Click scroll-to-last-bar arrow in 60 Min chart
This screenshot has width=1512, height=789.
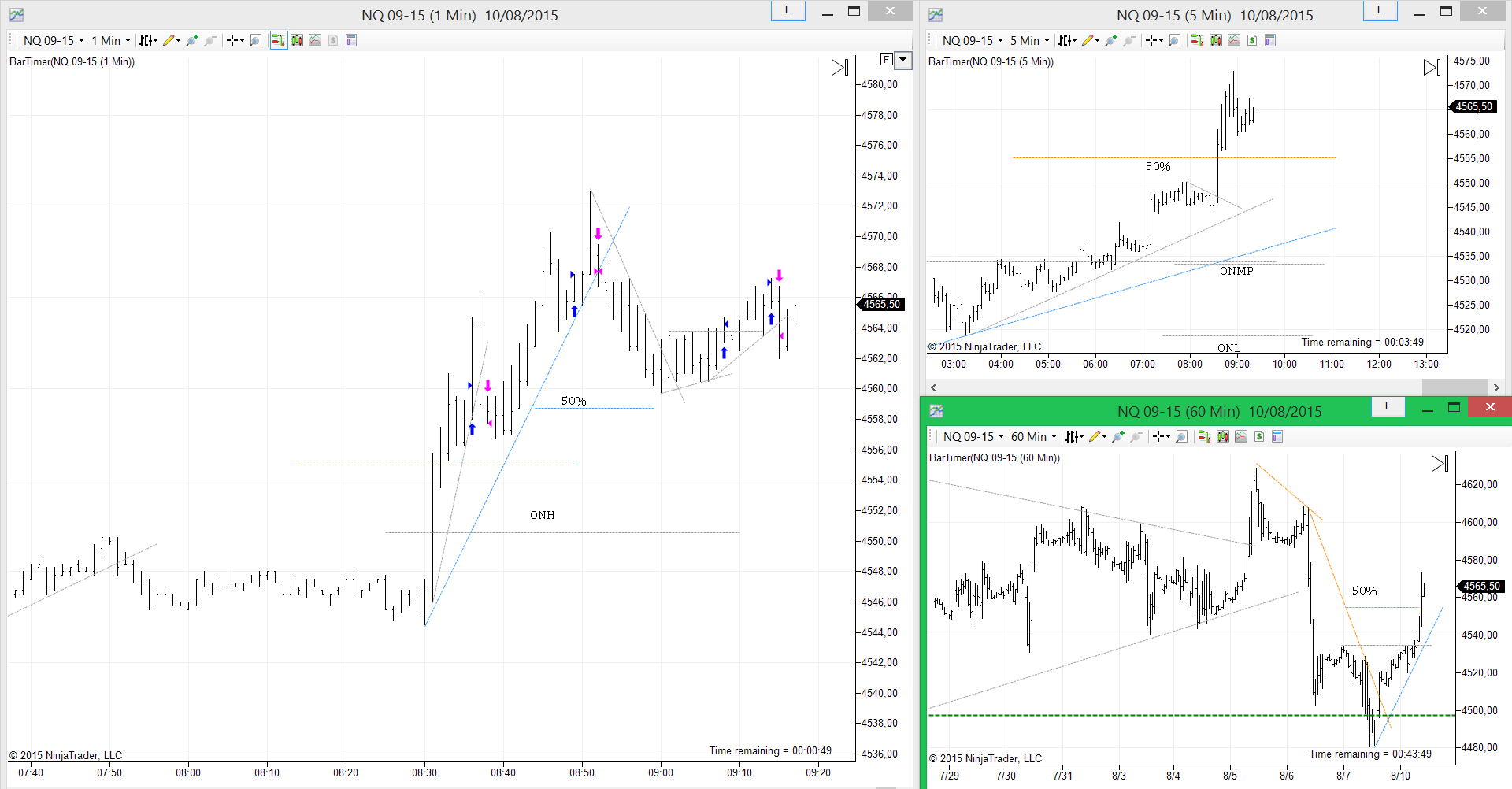(1440, 464)
